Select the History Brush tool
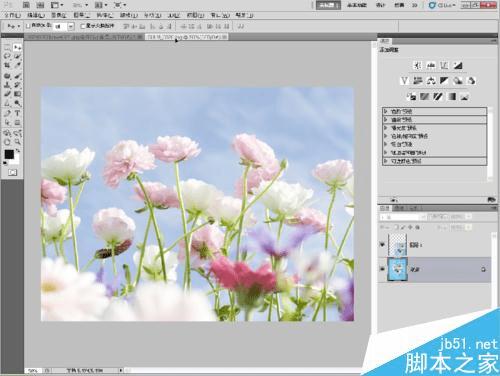Image resolution: width=500 pixels, height=376 pixels. [x=17, y=85]
